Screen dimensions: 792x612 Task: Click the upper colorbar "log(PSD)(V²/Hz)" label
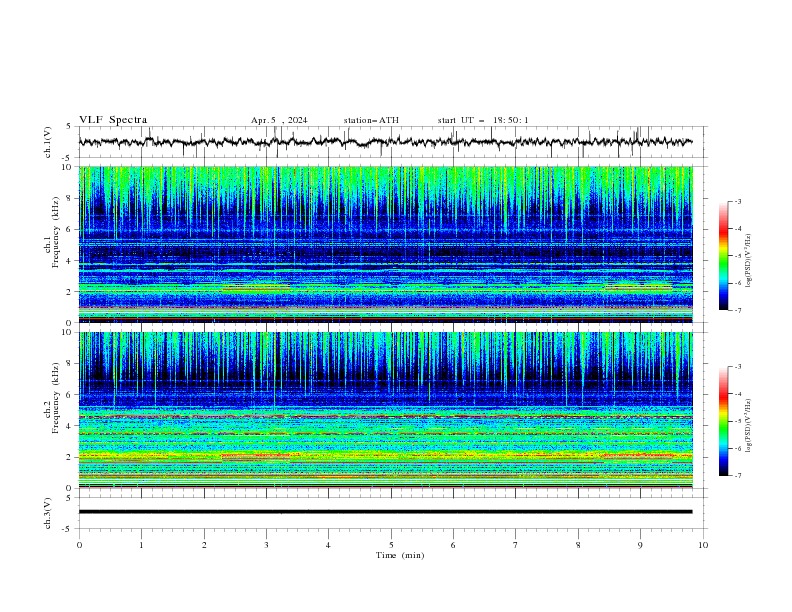(749, 261)
